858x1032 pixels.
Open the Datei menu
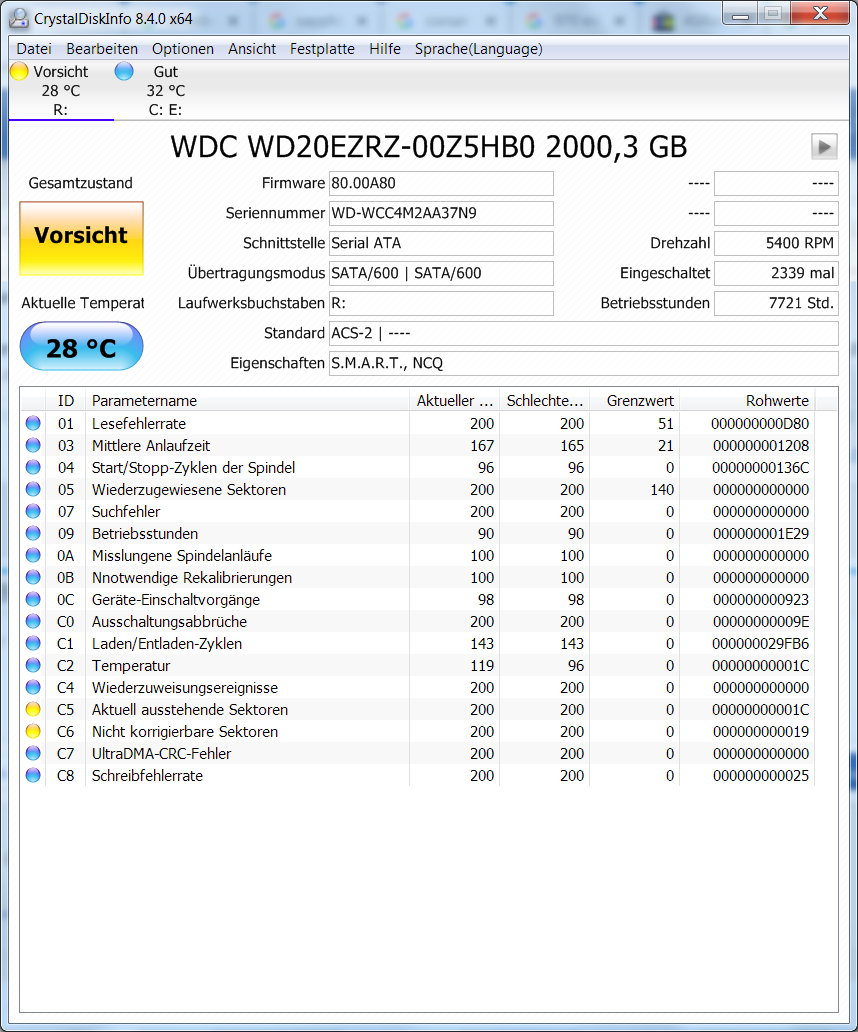pos(34,49)
